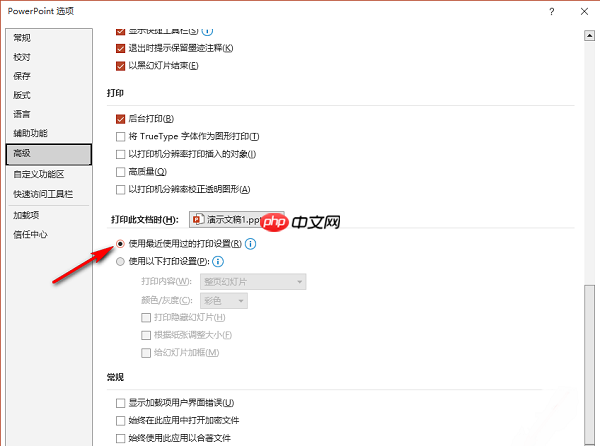Click the help question mark button
The image size is (600, 446).
tap(551, 11)
